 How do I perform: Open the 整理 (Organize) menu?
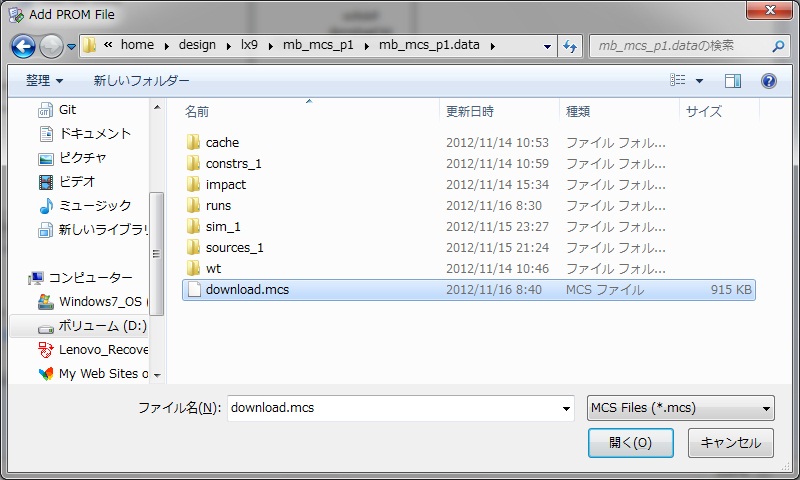(44, 81)
